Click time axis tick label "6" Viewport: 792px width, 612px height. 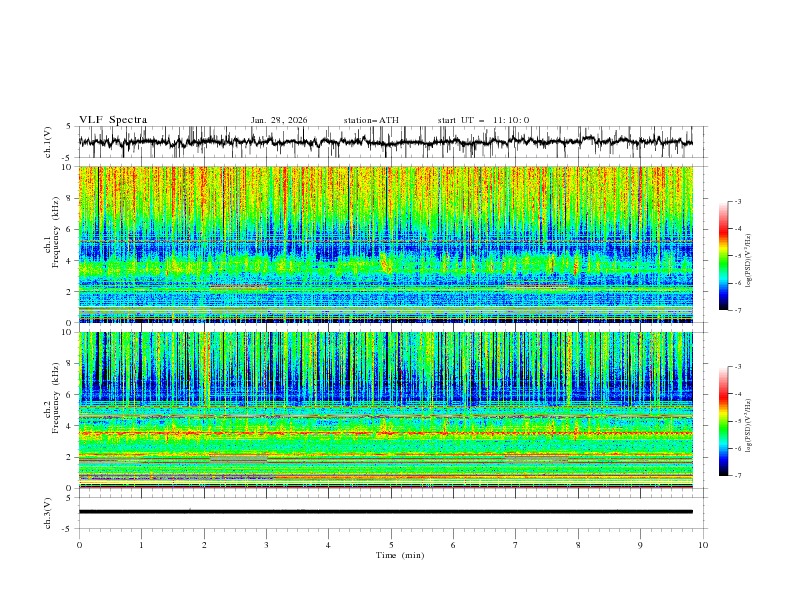453,545
